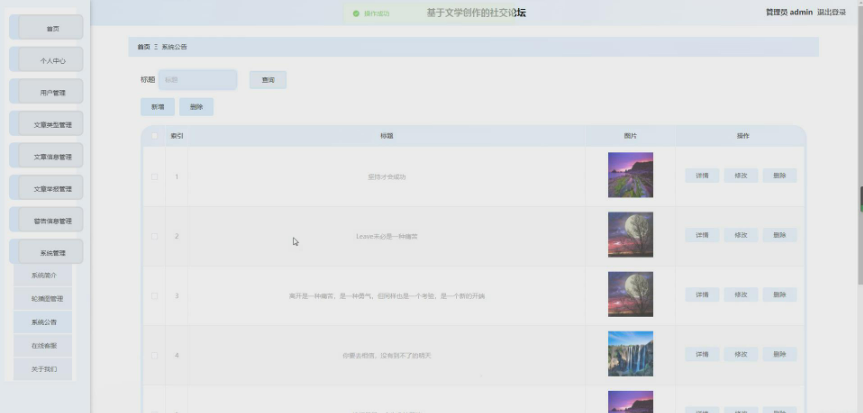
Task: View 详情 for row 4
Action: pyautogui.click(x=702, y=354)
